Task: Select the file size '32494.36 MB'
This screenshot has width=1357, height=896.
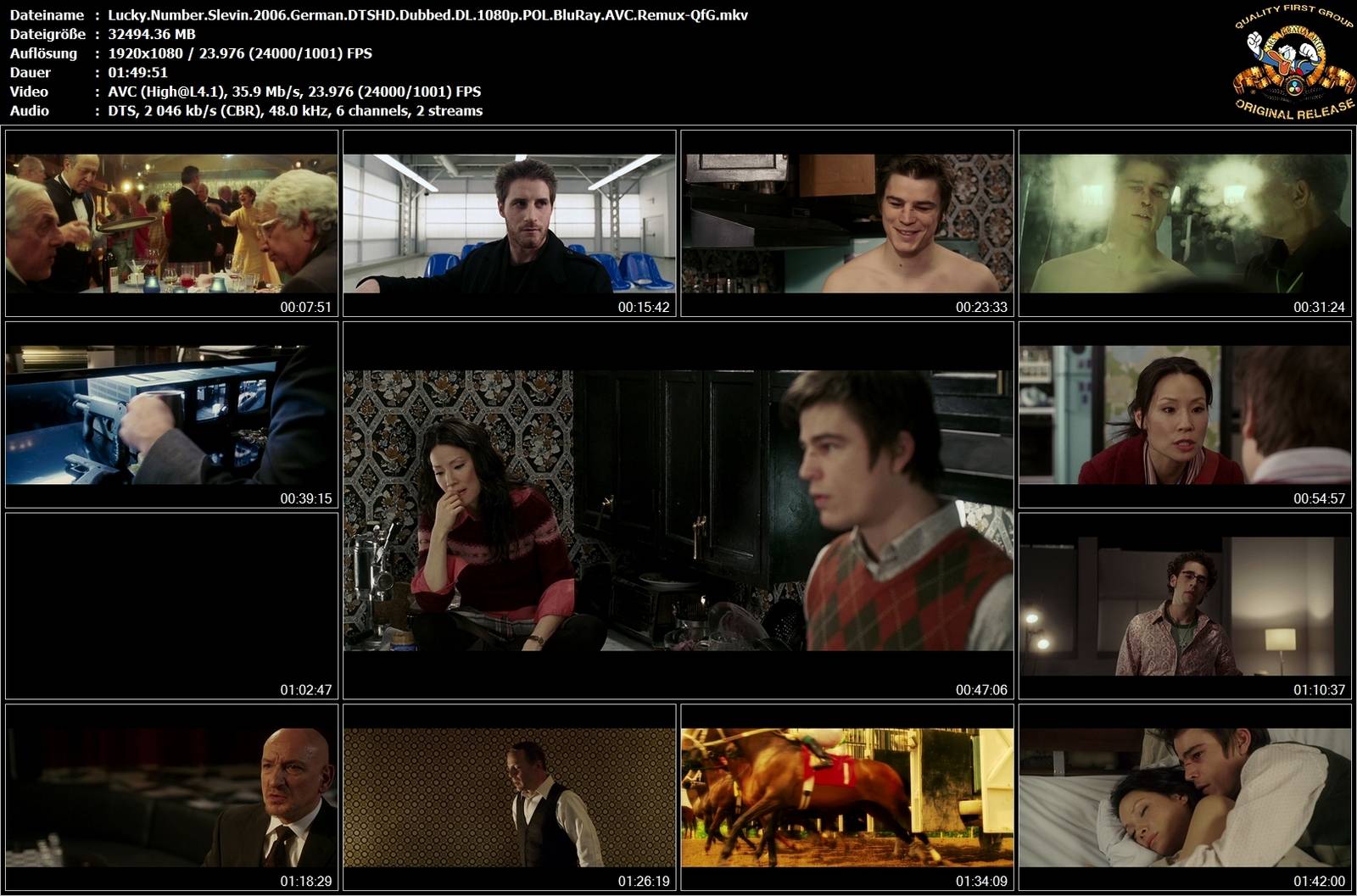Action: [152, 34]
